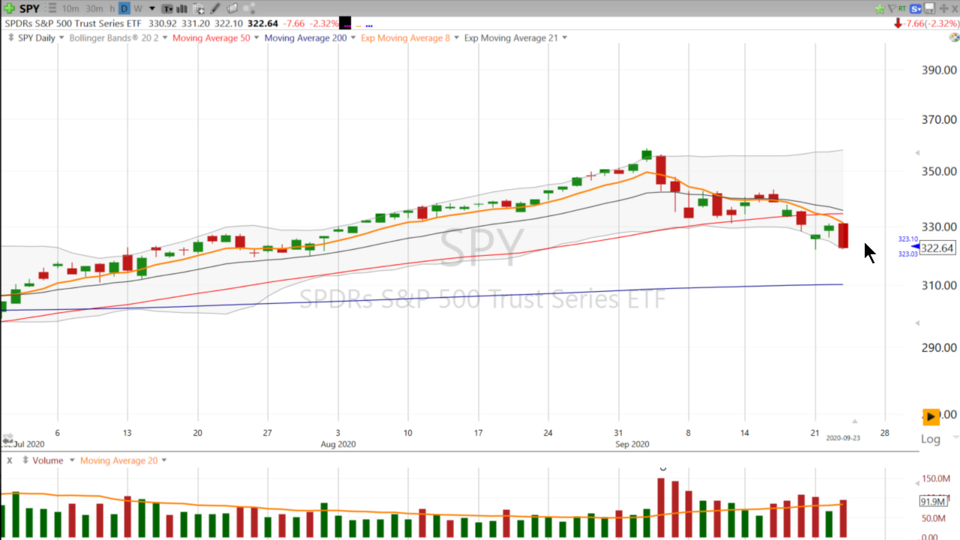The width and height of the screenshot is (960, 540).
Task: Close the Volume pane with the X
Action: (9, 460)
